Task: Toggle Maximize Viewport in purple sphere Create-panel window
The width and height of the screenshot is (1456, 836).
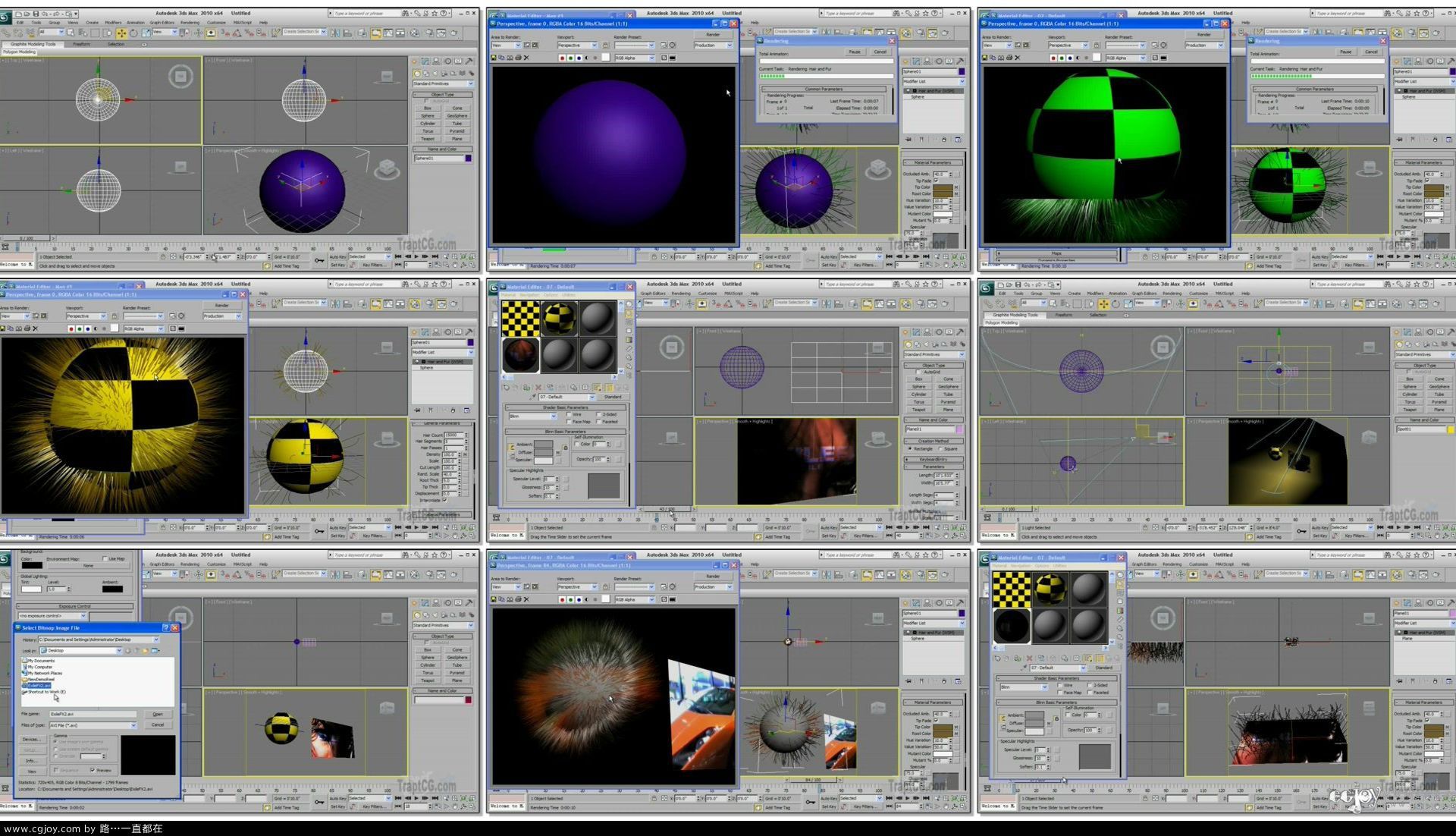Action: pos(472,265)
